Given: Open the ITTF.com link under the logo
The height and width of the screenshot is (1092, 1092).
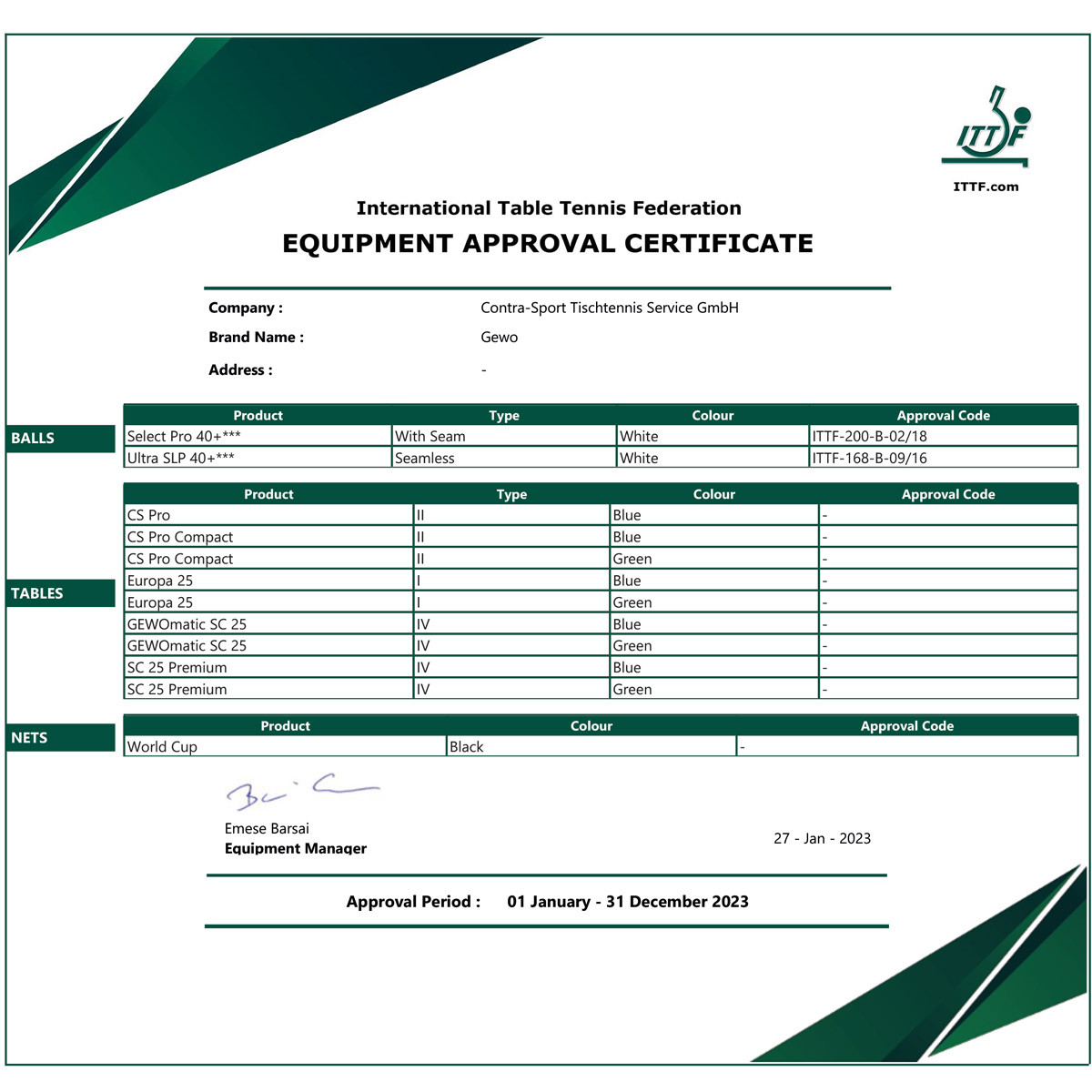Looking at the screenshot, I should click(986, 187).
